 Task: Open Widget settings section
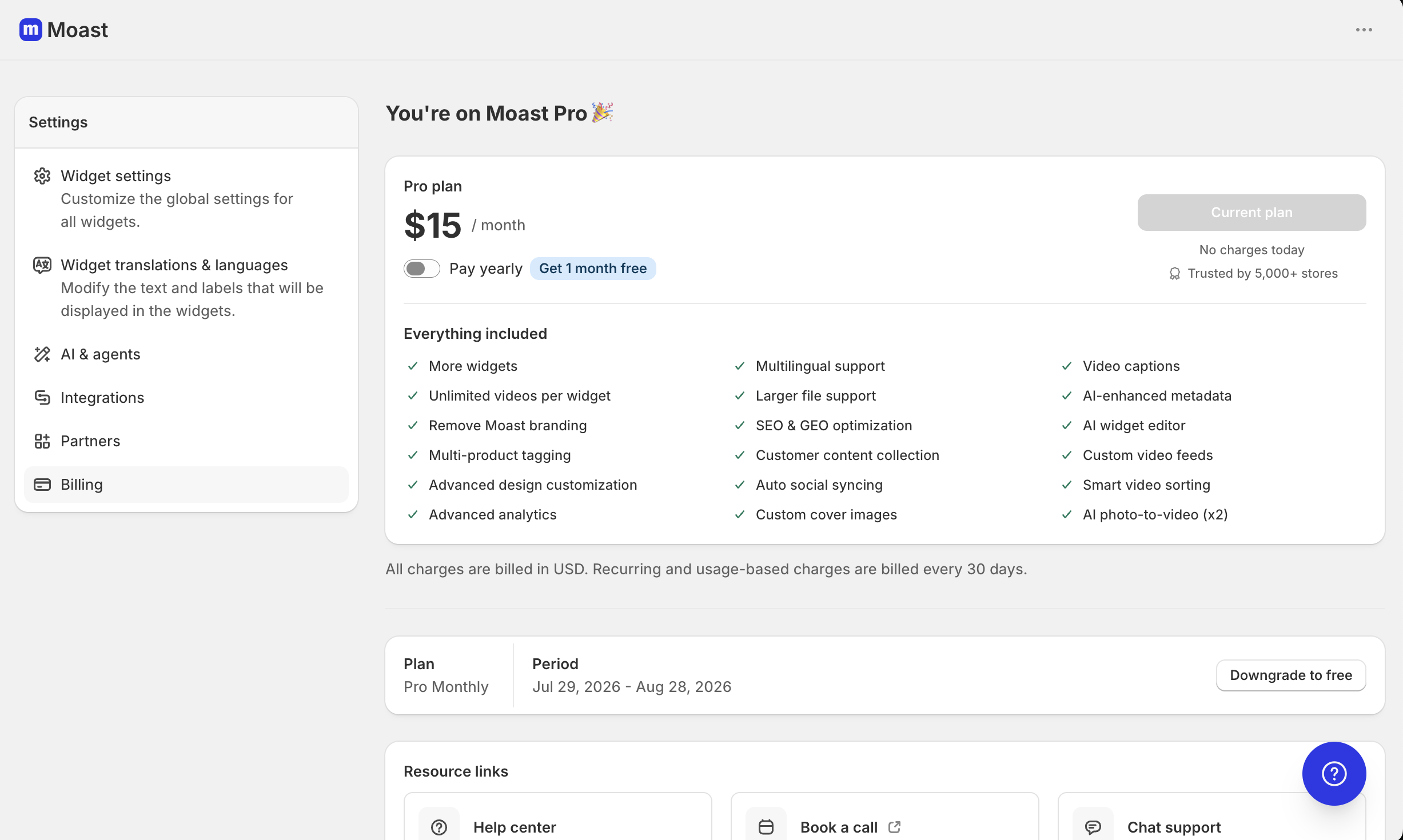pyautogui.click(x=186, y=199)
